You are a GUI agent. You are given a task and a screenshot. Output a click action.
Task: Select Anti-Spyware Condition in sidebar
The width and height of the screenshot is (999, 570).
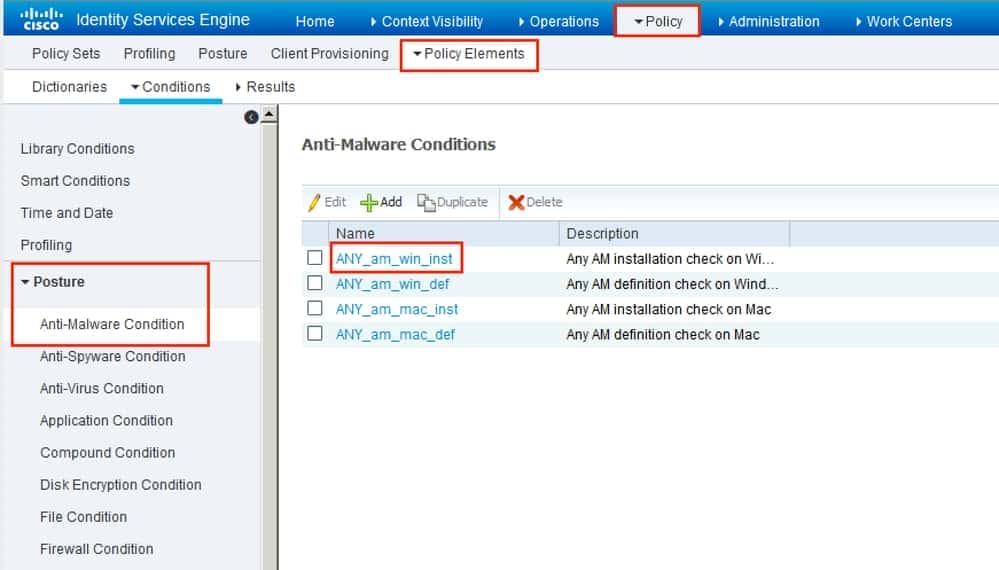tap(113, 357)
